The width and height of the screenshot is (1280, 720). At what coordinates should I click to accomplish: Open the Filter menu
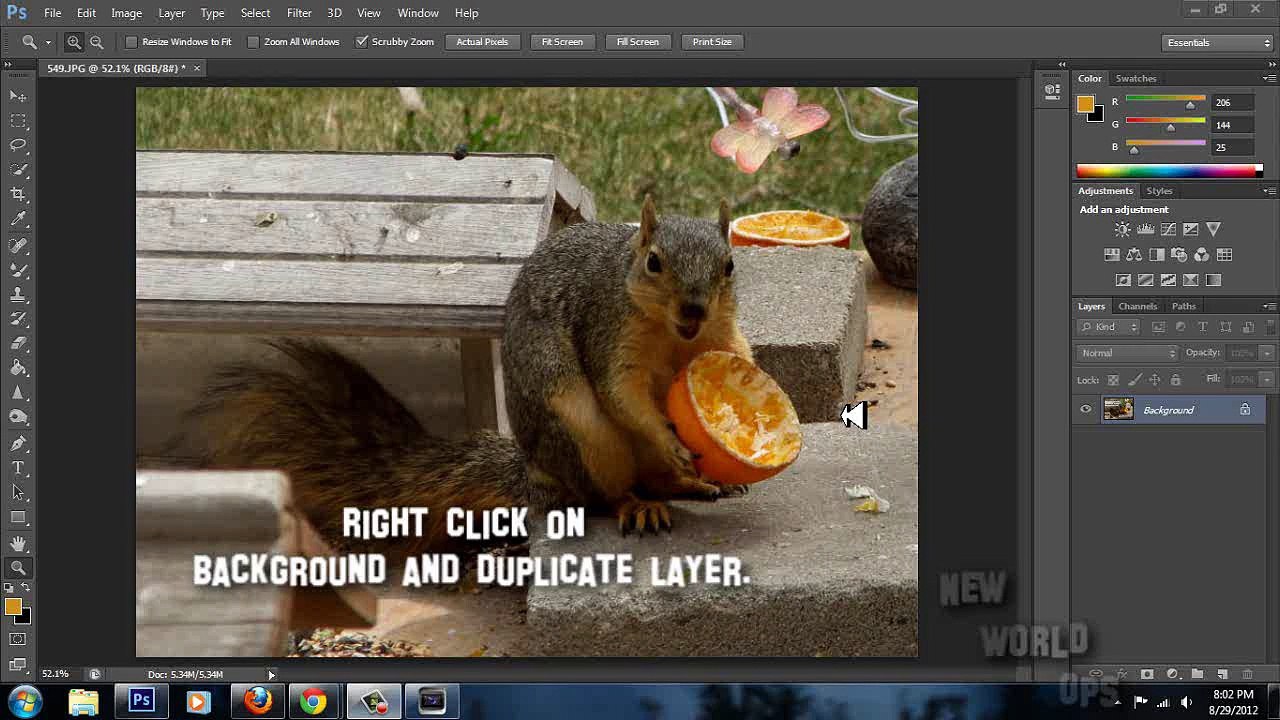(x=299, y=13)
